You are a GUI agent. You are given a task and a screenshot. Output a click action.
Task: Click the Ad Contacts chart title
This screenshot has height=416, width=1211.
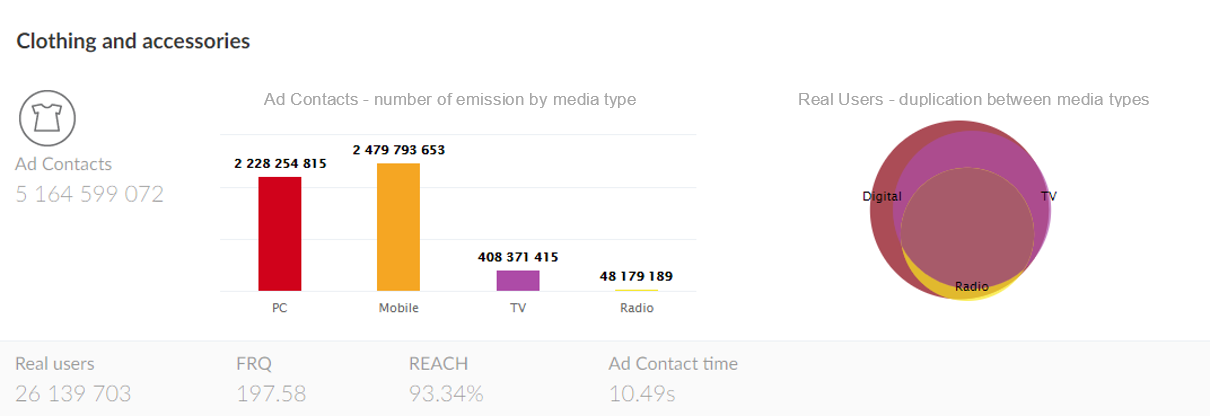(x=450, y=99)
